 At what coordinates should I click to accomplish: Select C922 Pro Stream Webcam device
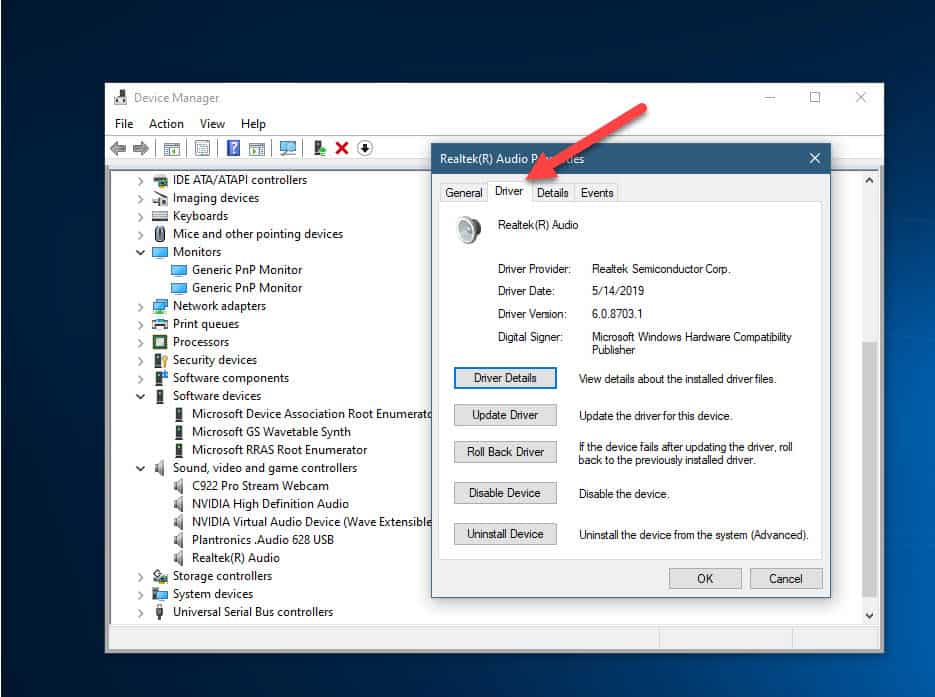tap(260, 486)
